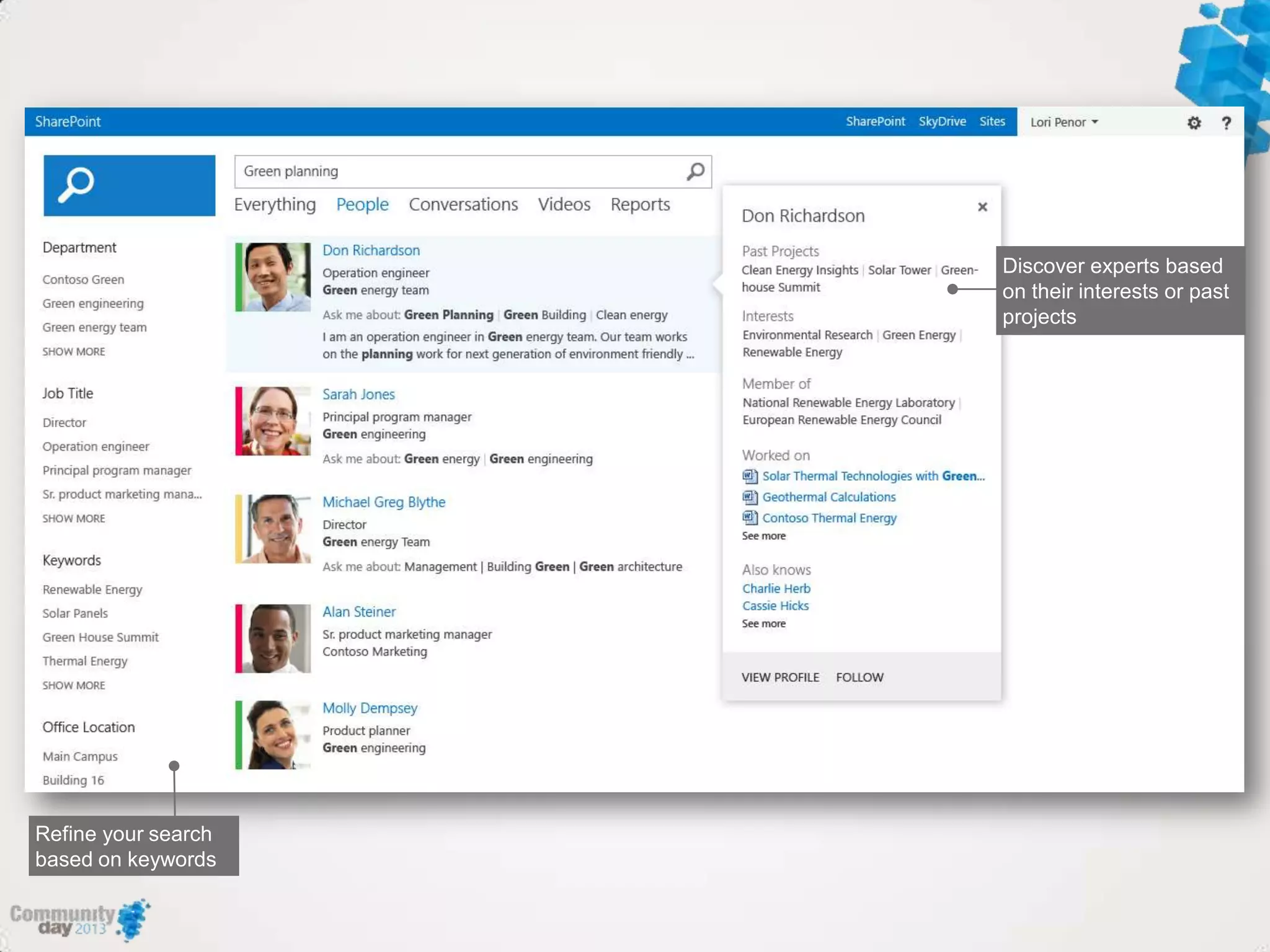The width and height of the screenshot is (1270, 952).
Task: Switch to the Conversations search tab
Action: (x=463, y=205)
